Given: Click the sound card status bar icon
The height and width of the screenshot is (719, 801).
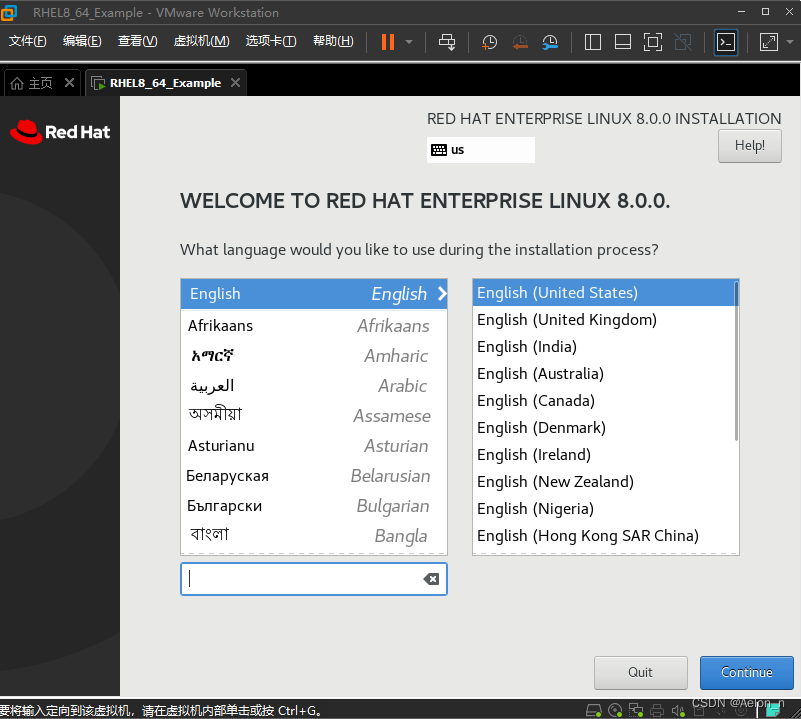Looking at the screenshot, I should point(678,710).
